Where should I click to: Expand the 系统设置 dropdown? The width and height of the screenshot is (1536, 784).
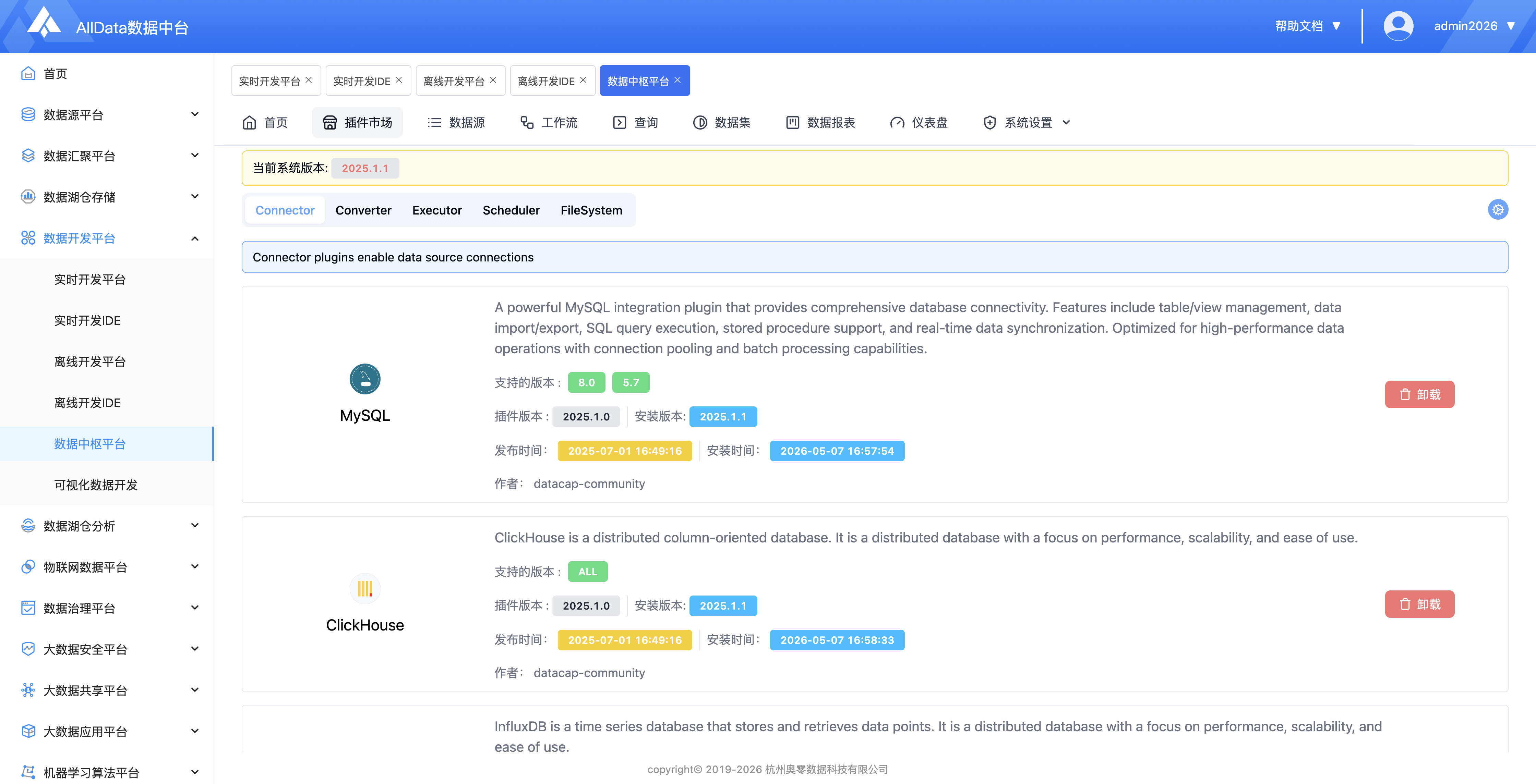click(x=1027, y=122)
